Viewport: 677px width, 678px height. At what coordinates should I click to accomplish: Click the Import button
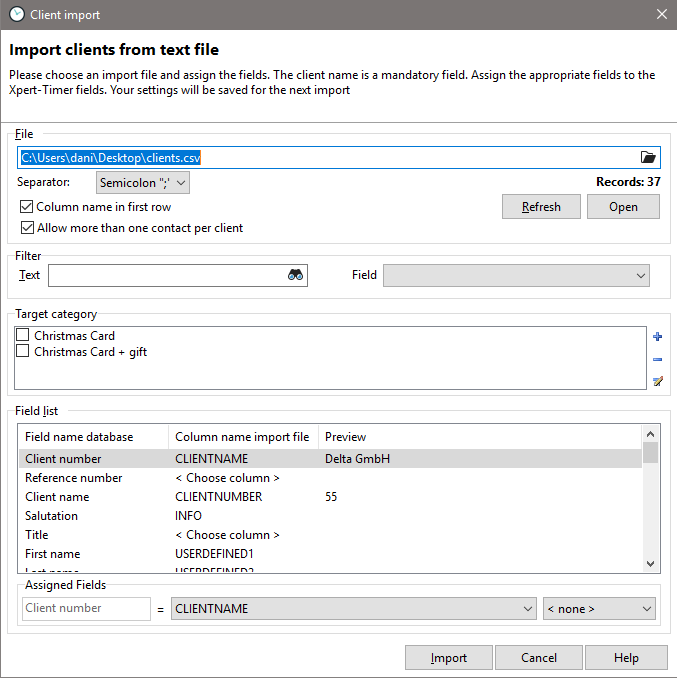click(448, 658)
